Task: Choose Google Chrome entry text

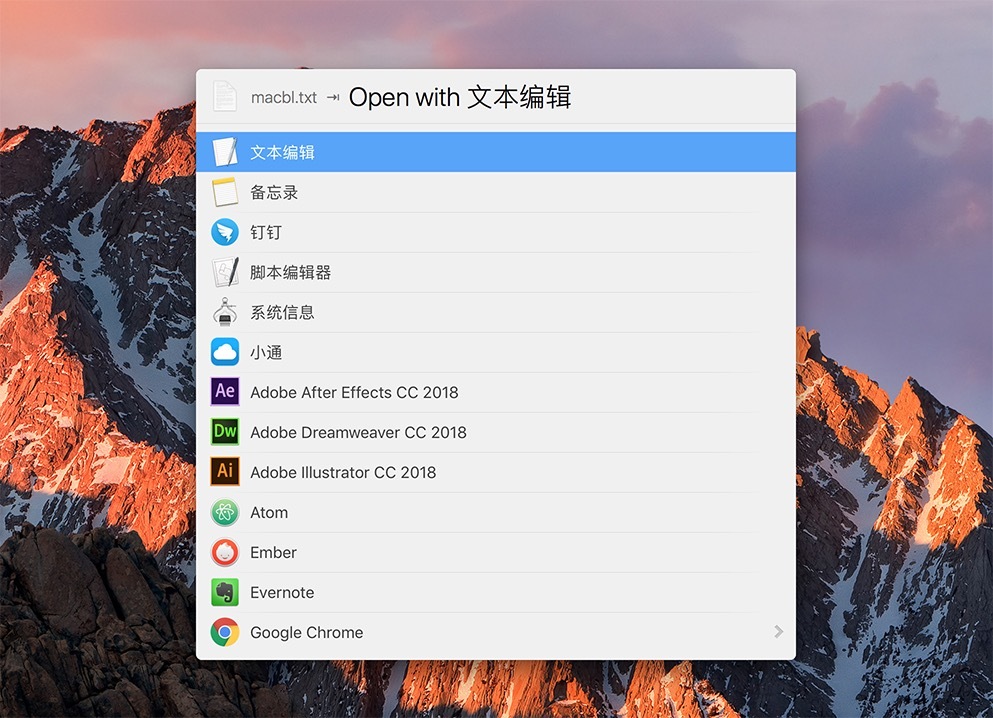Action: (x=307, y=633)
